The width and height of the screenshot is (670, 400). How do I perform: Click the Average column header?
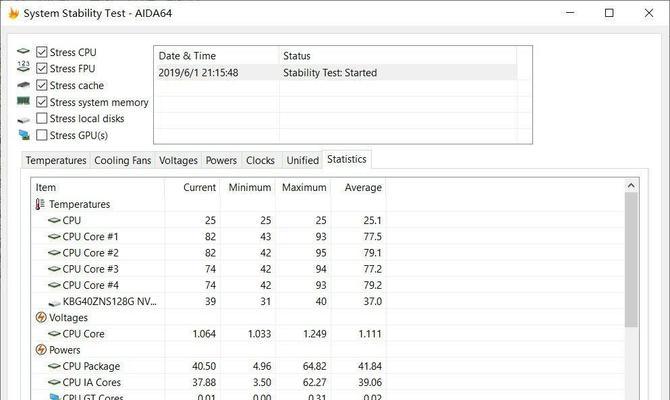pyautogui.click(x=358, y=188)
